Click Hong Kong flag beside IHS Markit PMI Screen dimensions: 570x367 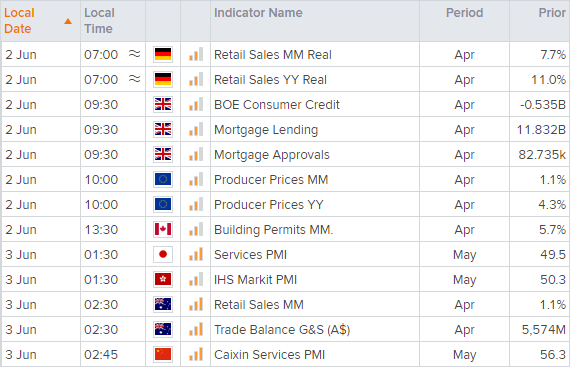click(163, 279)
